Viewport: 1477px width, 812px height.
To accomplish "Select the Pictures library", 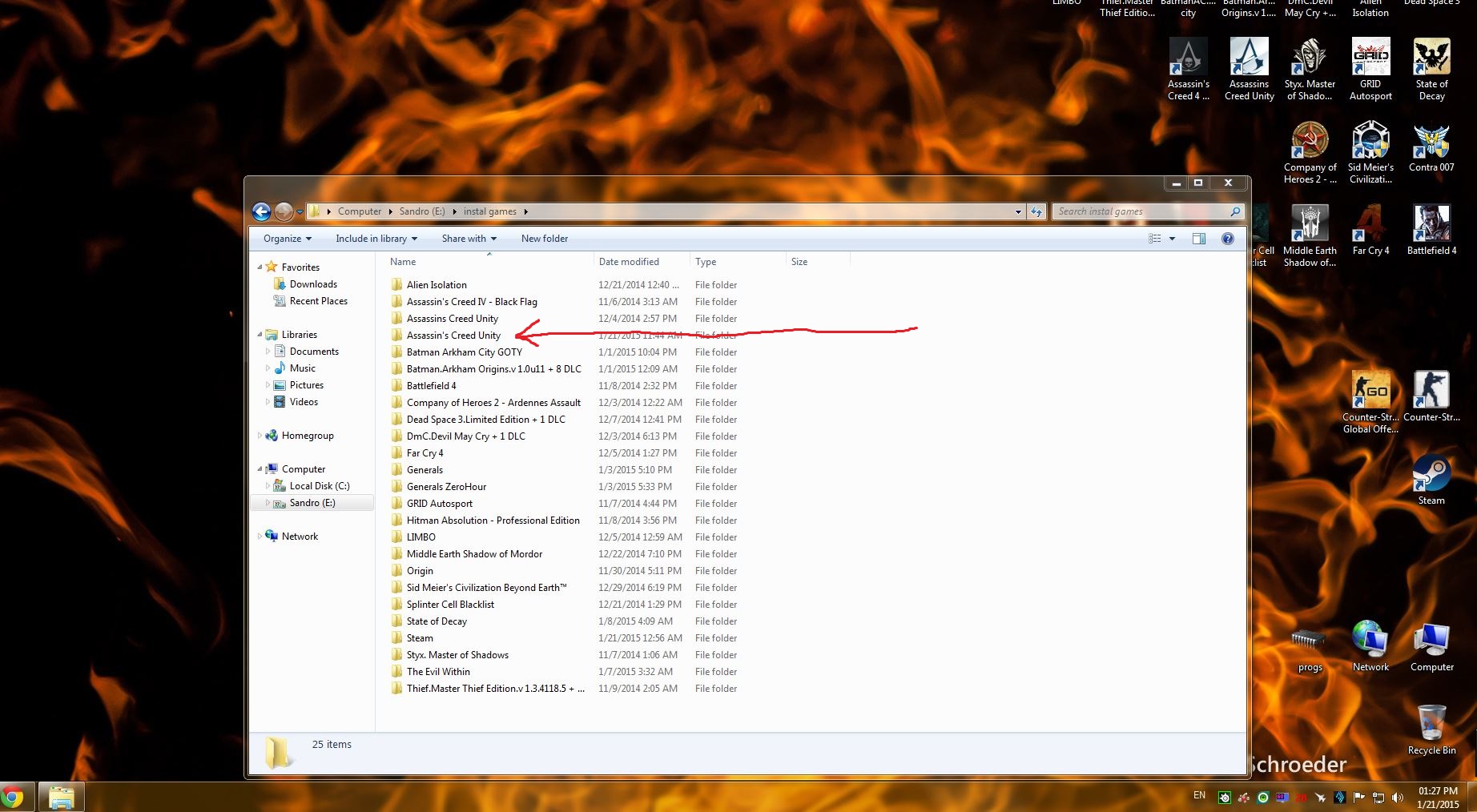I will [306, 385].
